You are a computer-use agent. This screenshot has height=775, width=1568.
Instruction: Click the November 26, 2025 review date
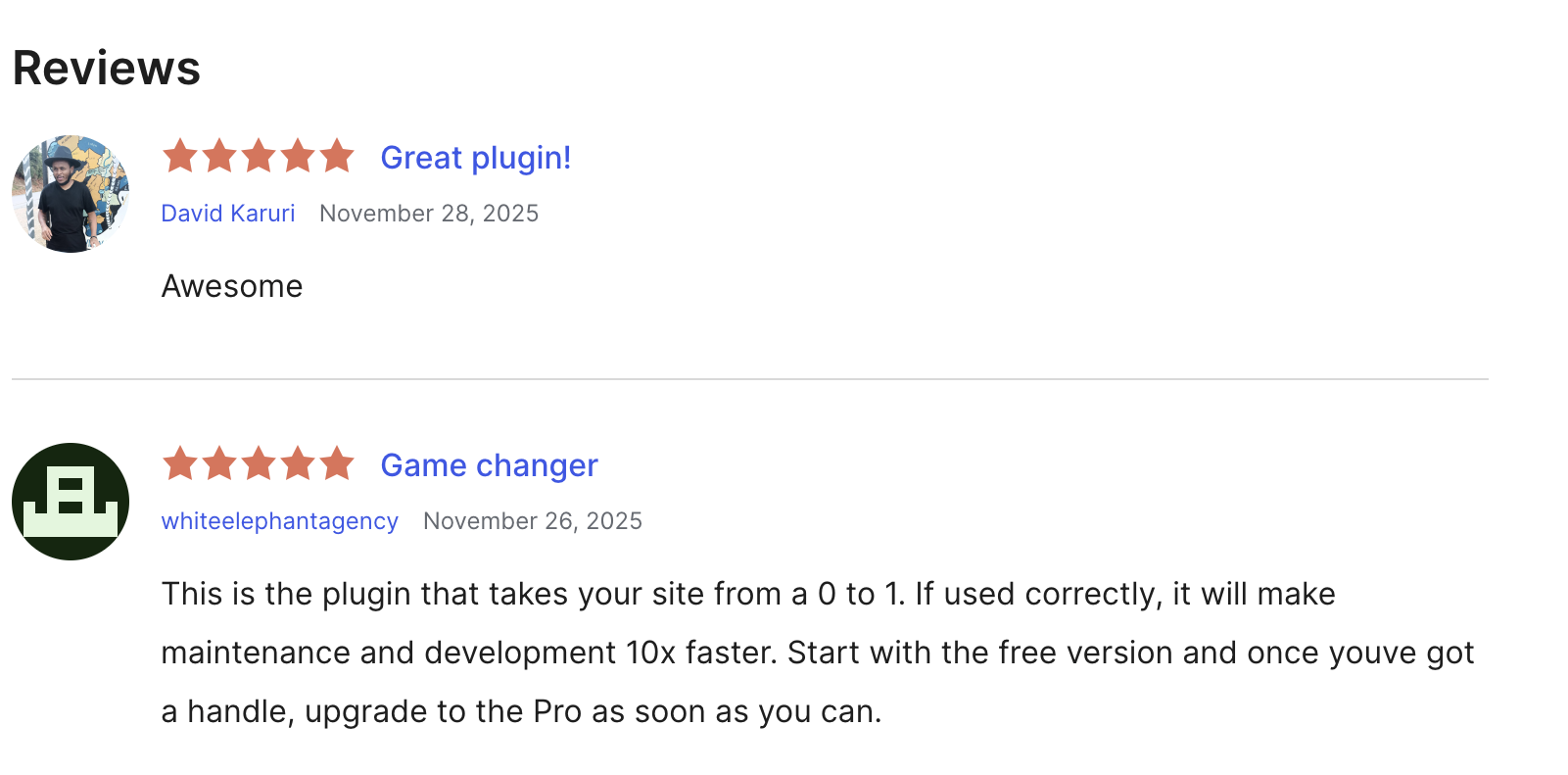pos(533,521)
